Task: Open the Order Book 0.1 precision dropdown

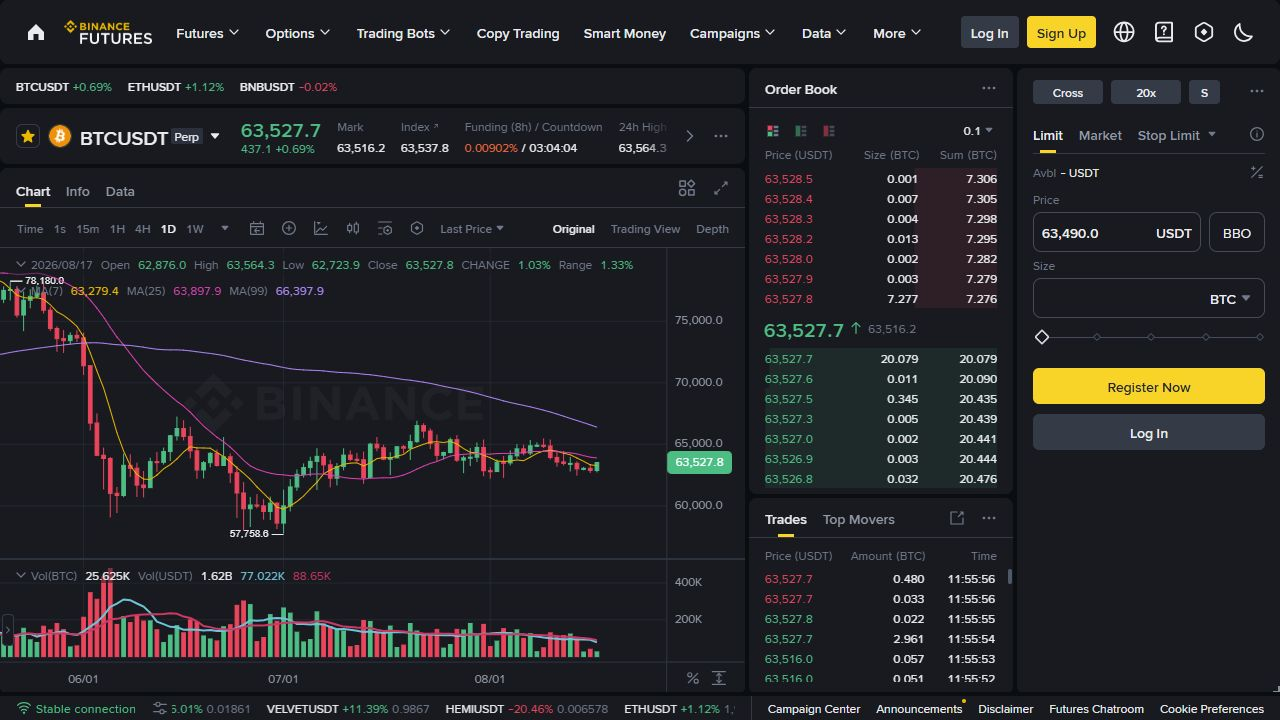Action: 978,131
